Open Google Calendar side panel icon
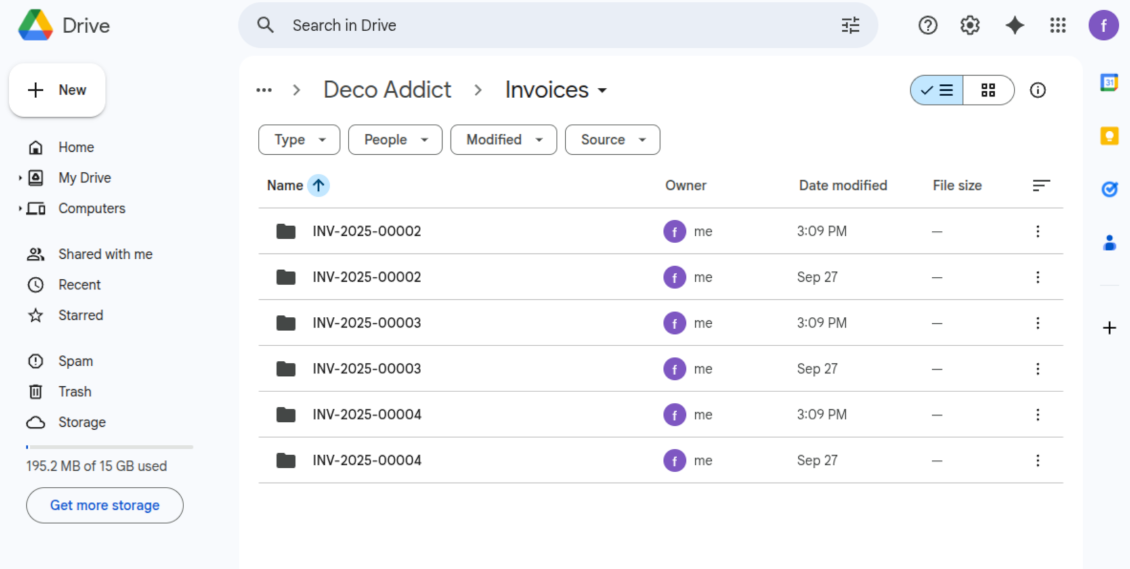The width and height of the screenshot is (1130, 569). click(1109, 83)
